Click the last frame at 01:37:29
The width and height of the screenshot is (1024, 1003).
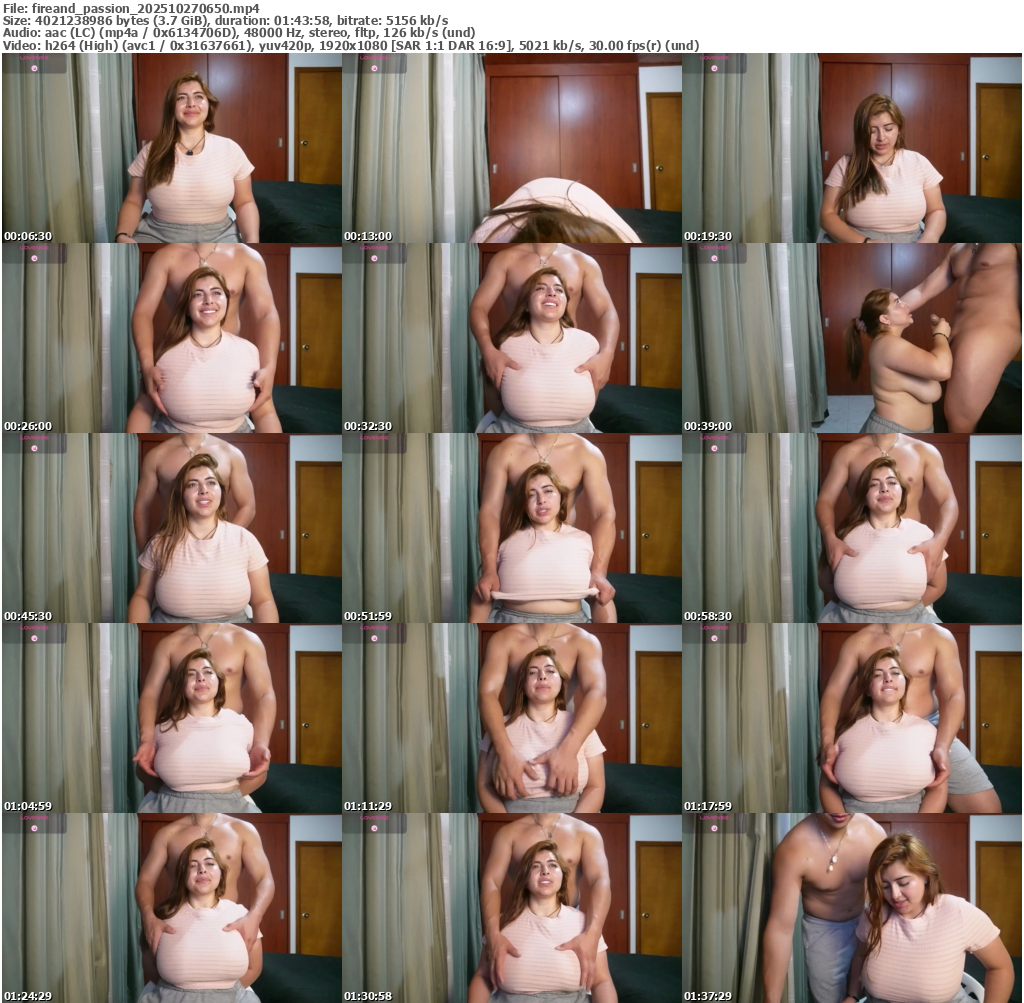[852, 907]
